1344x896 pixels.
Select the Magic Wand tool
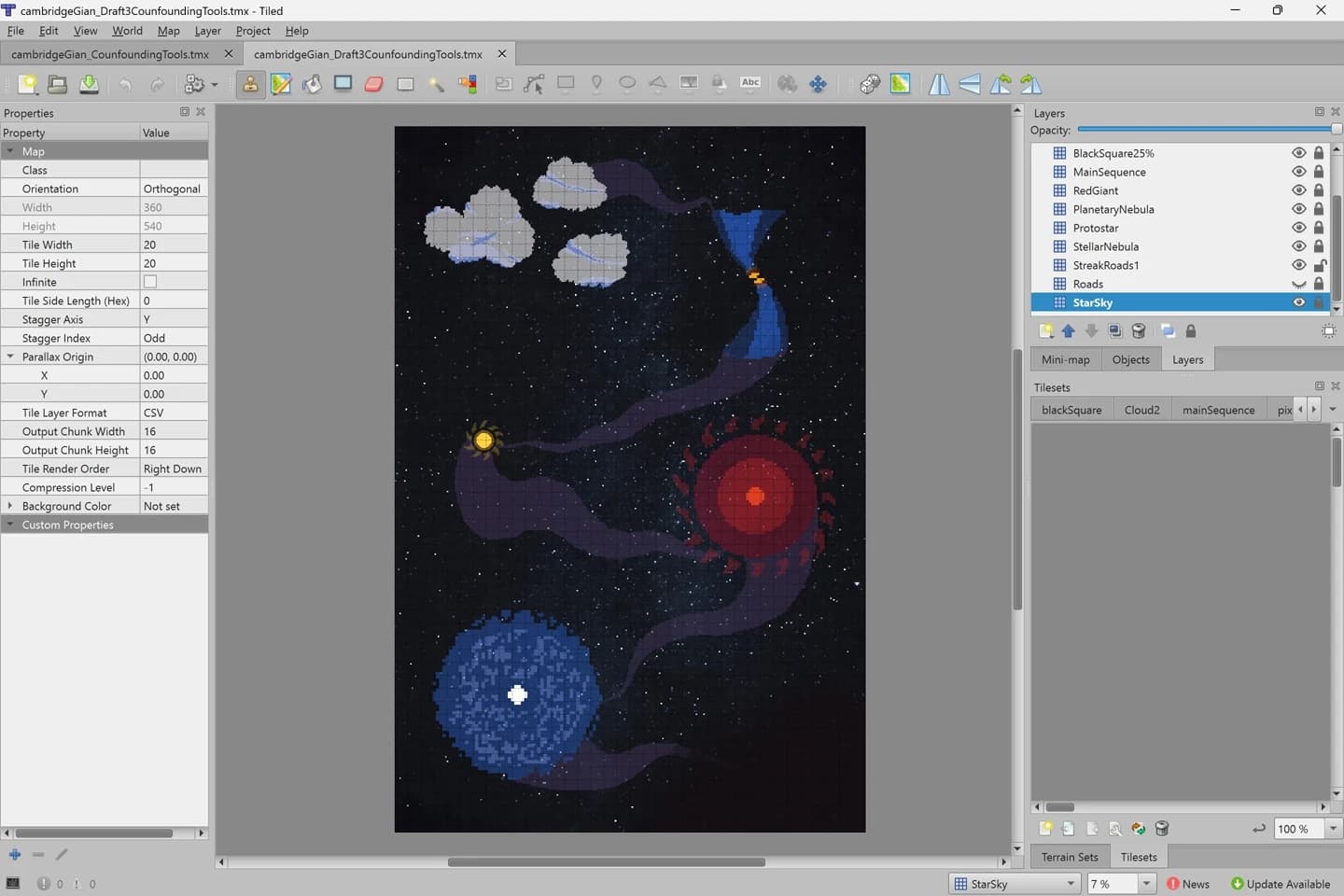(x=436, y=84)
